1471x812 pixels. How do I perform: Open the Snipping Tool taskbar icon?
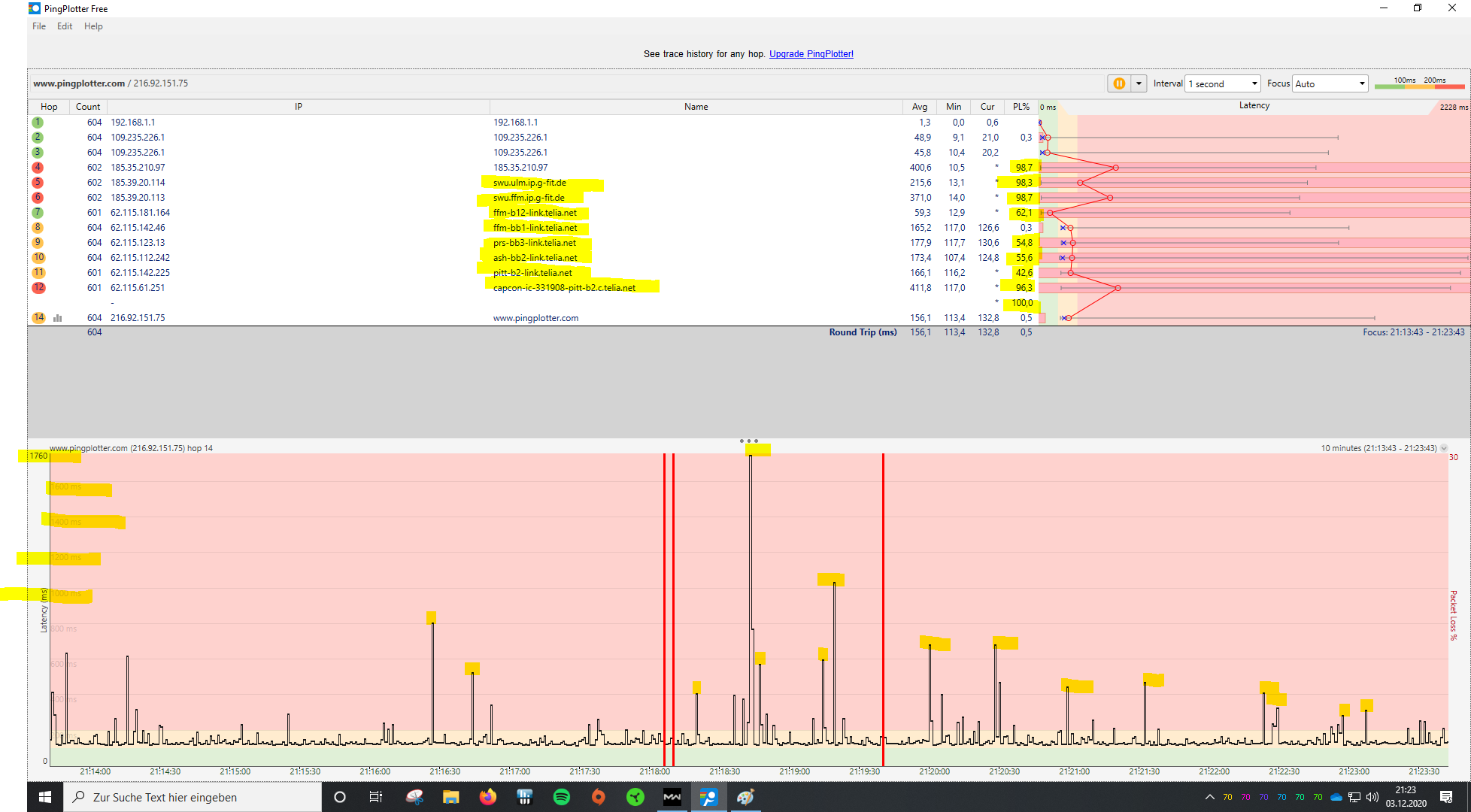click(x=414, y=797)
